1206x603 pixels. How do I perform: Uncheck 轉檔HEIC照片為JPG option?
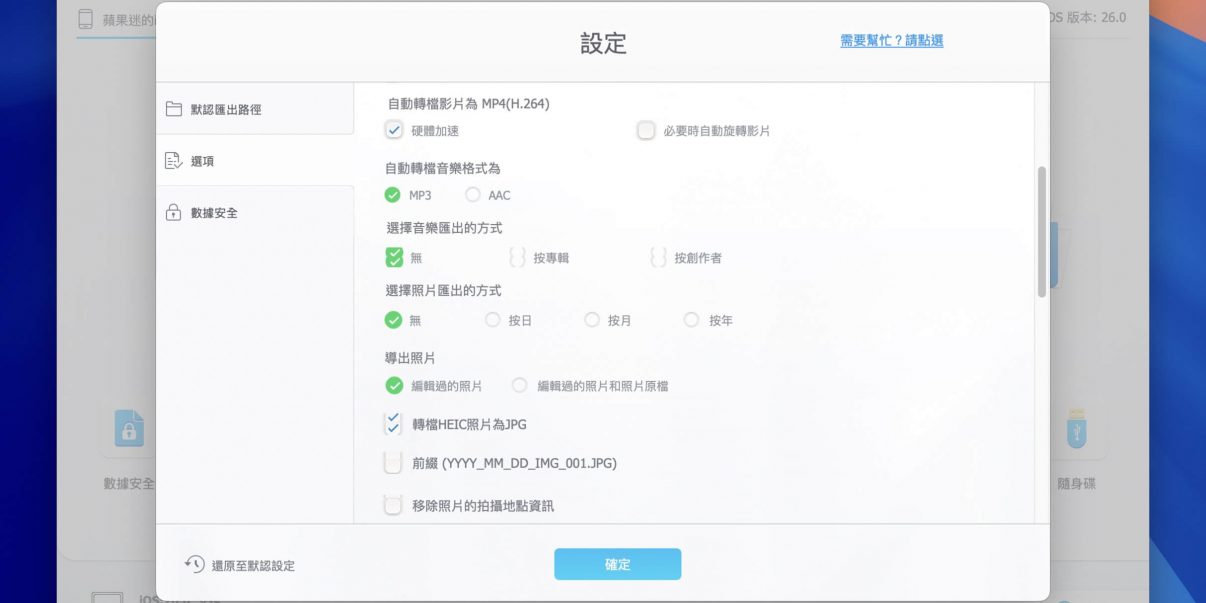point(393,424)
